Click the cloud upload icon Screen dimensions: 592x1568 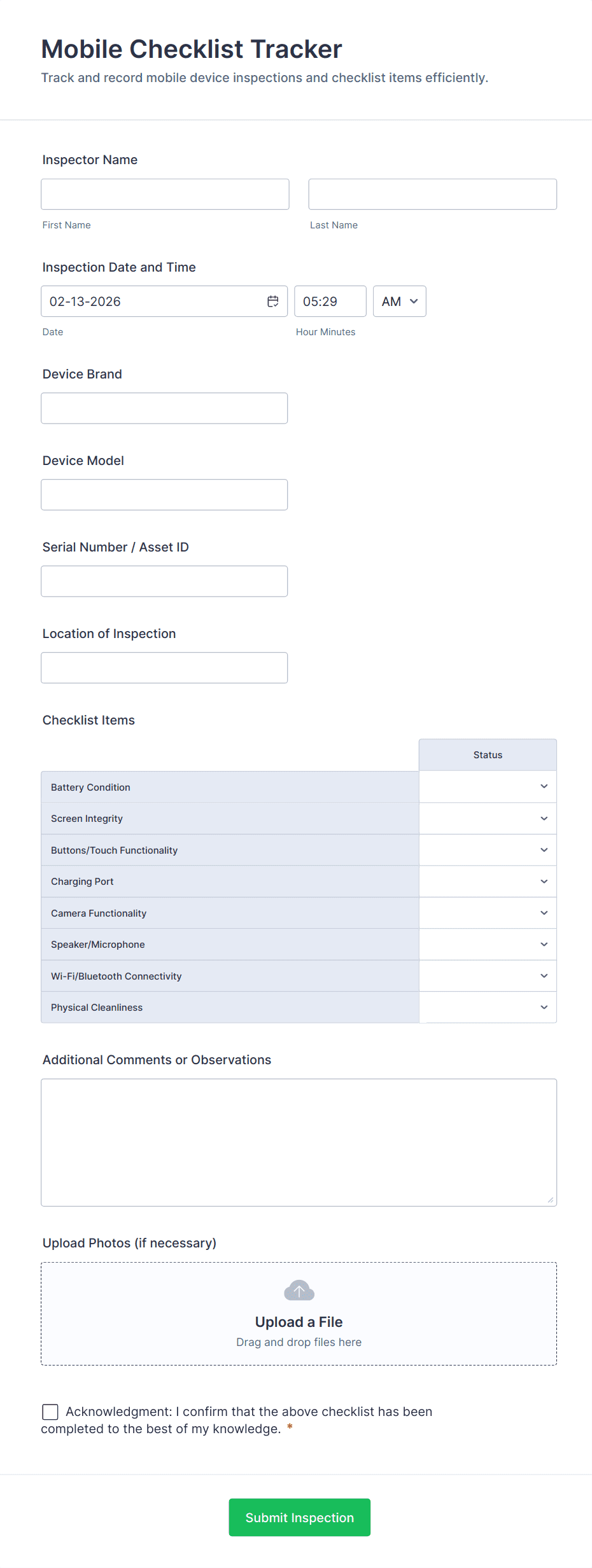299,1291
